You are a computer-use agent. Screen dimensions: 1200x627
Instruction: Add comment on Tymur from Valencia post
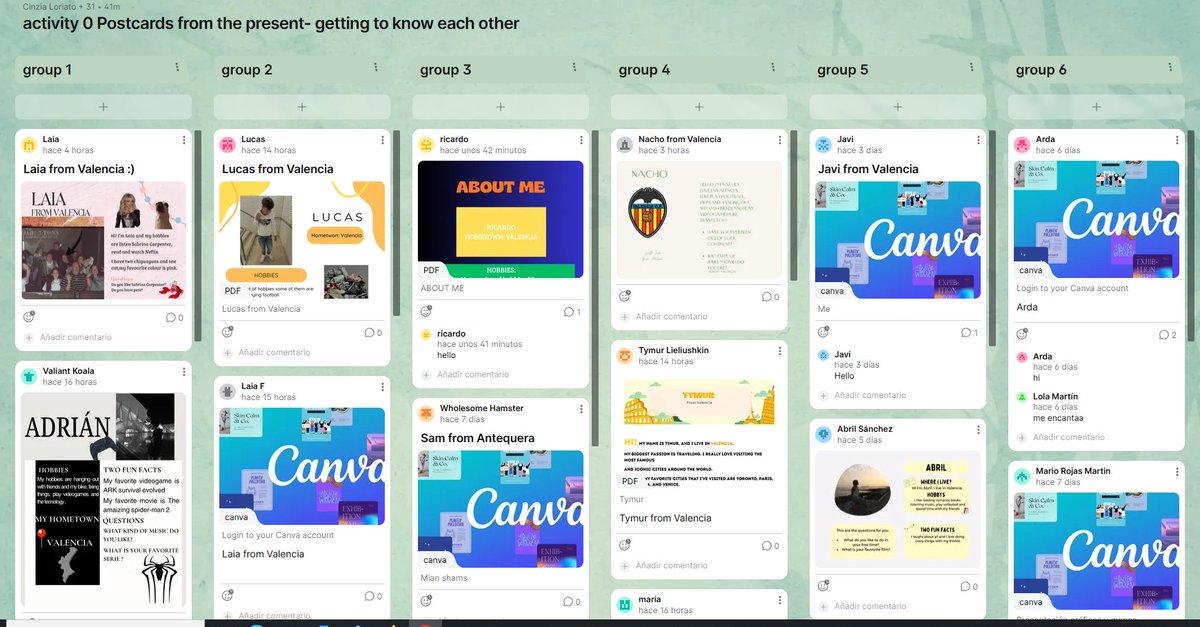671,565
